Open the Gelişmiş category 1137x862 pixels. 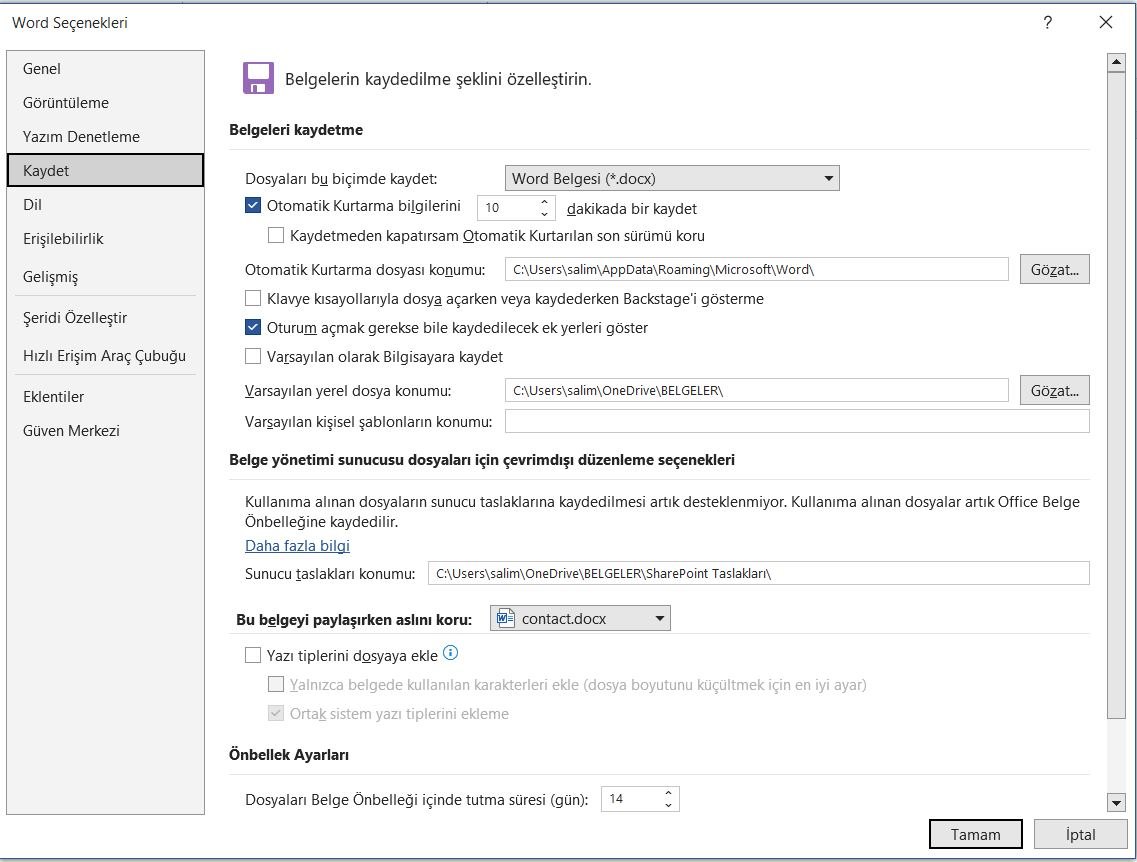click(x=105, y=276)
